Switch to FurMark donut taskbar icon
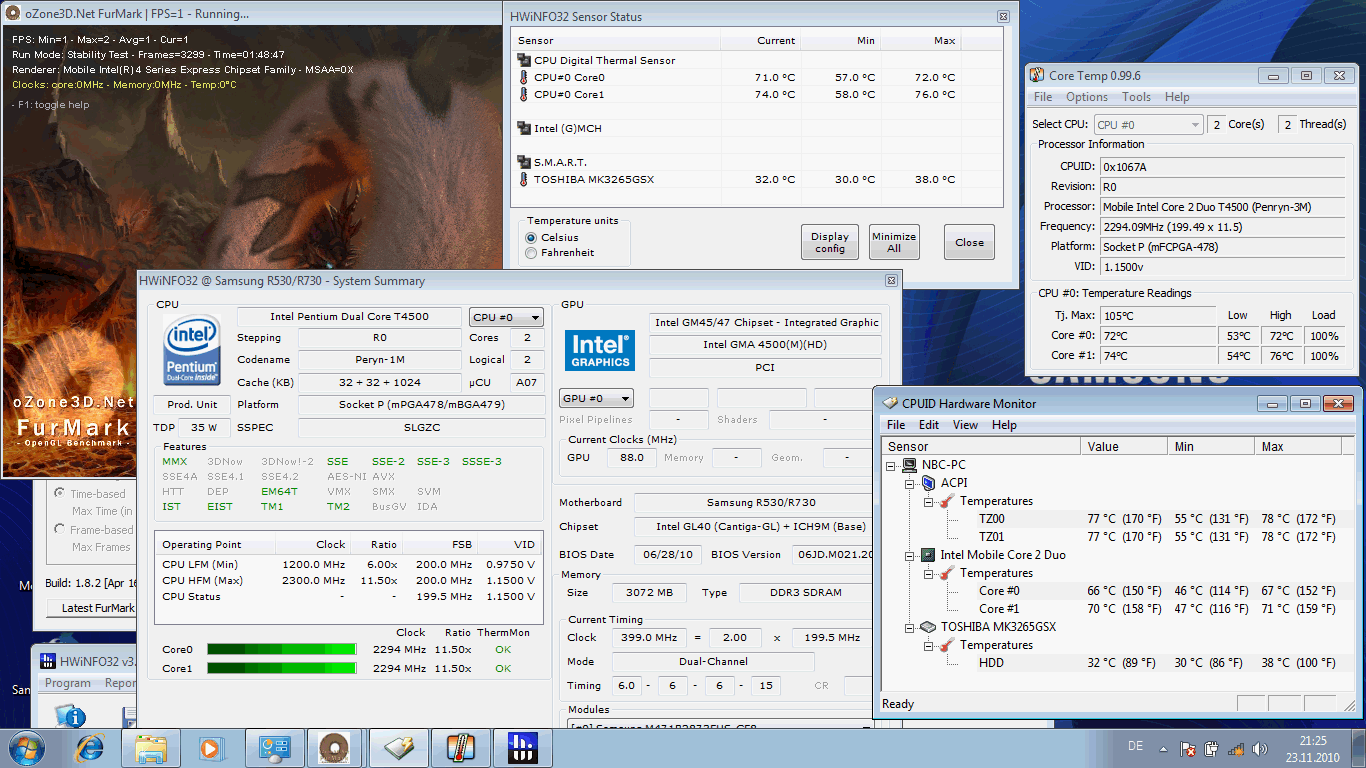 pos(334,747)
